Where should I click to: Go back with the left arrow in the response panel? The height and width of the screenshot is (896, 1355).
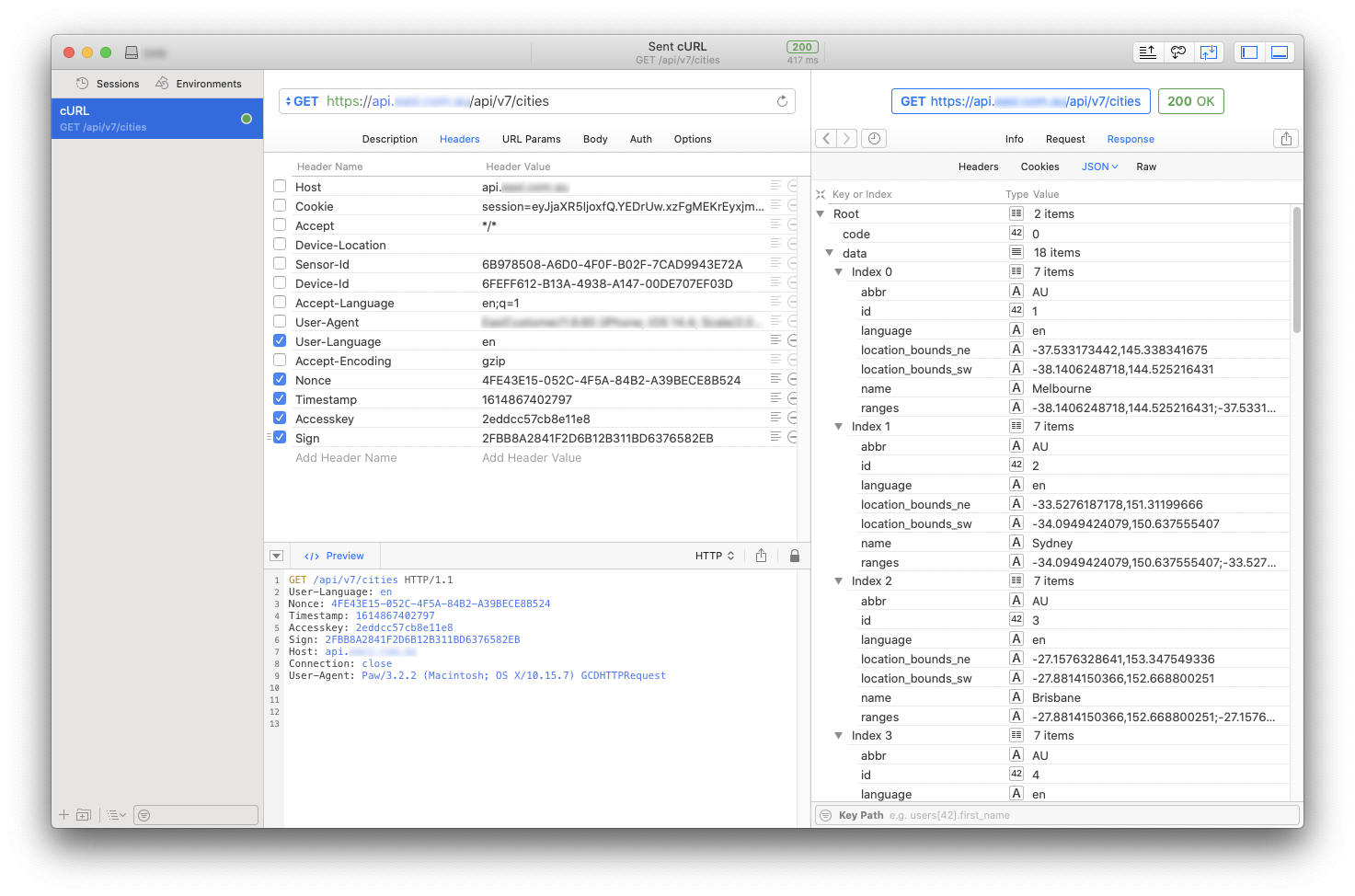pos(826,139)
